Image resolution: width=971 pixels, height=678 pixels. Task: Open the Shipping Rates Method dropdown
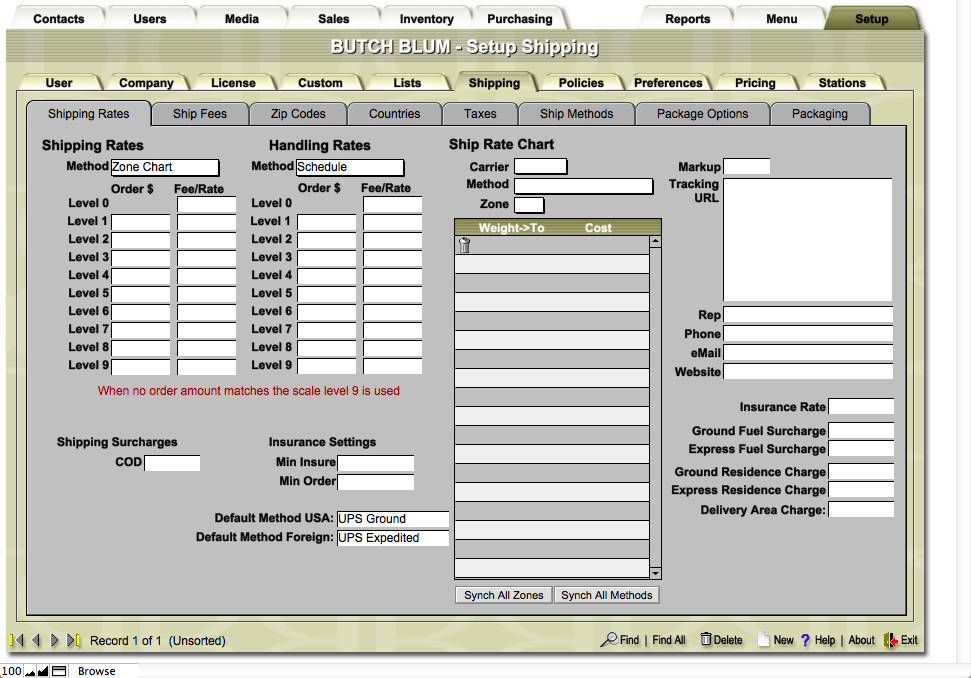164,167
